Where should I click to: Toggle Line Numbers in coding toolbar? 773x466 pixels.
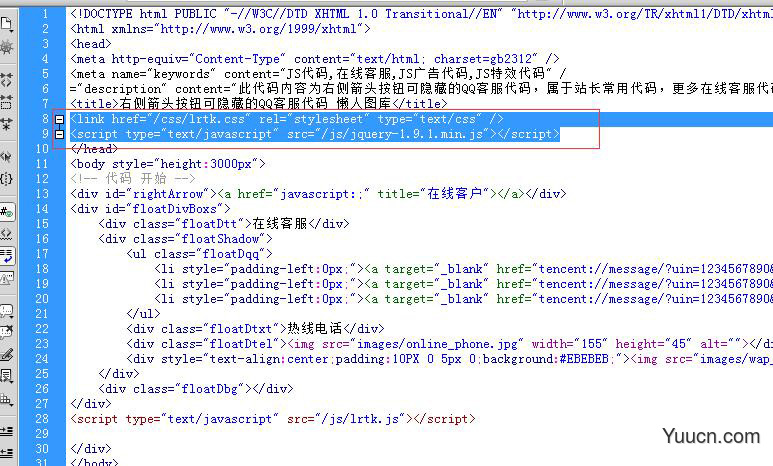coord(6,210)
